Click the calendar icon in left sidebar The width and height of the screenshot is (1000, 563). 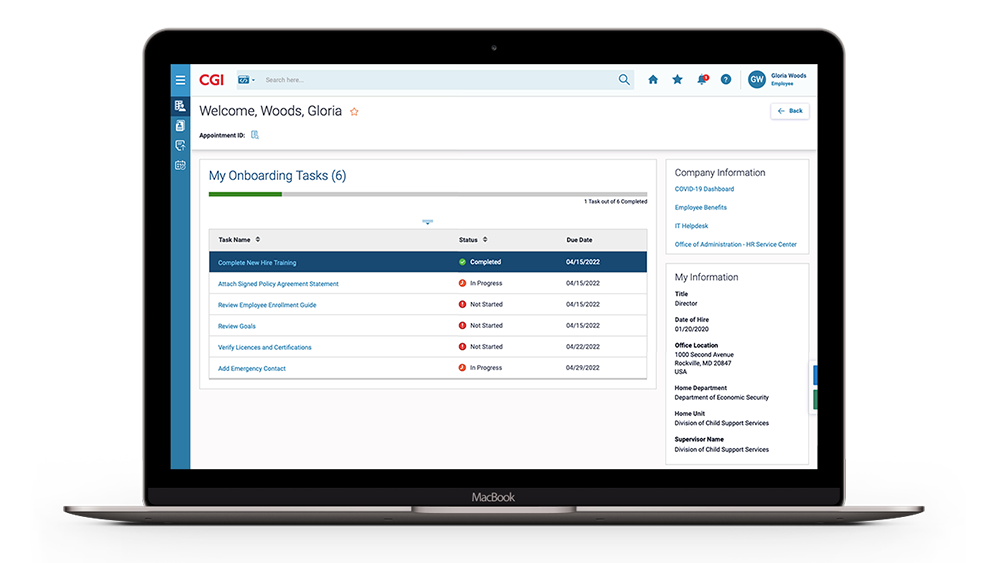[x=180, y=165]
